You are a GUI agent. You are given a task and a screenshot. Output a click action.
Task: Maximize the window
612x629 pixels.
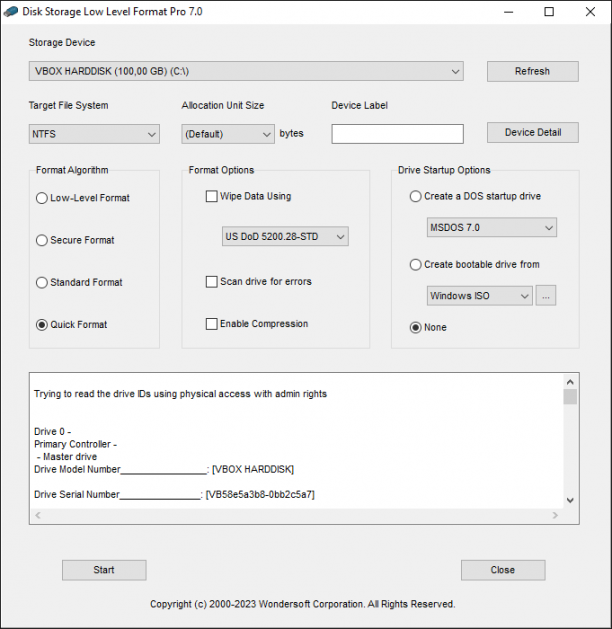pos(549,12)
